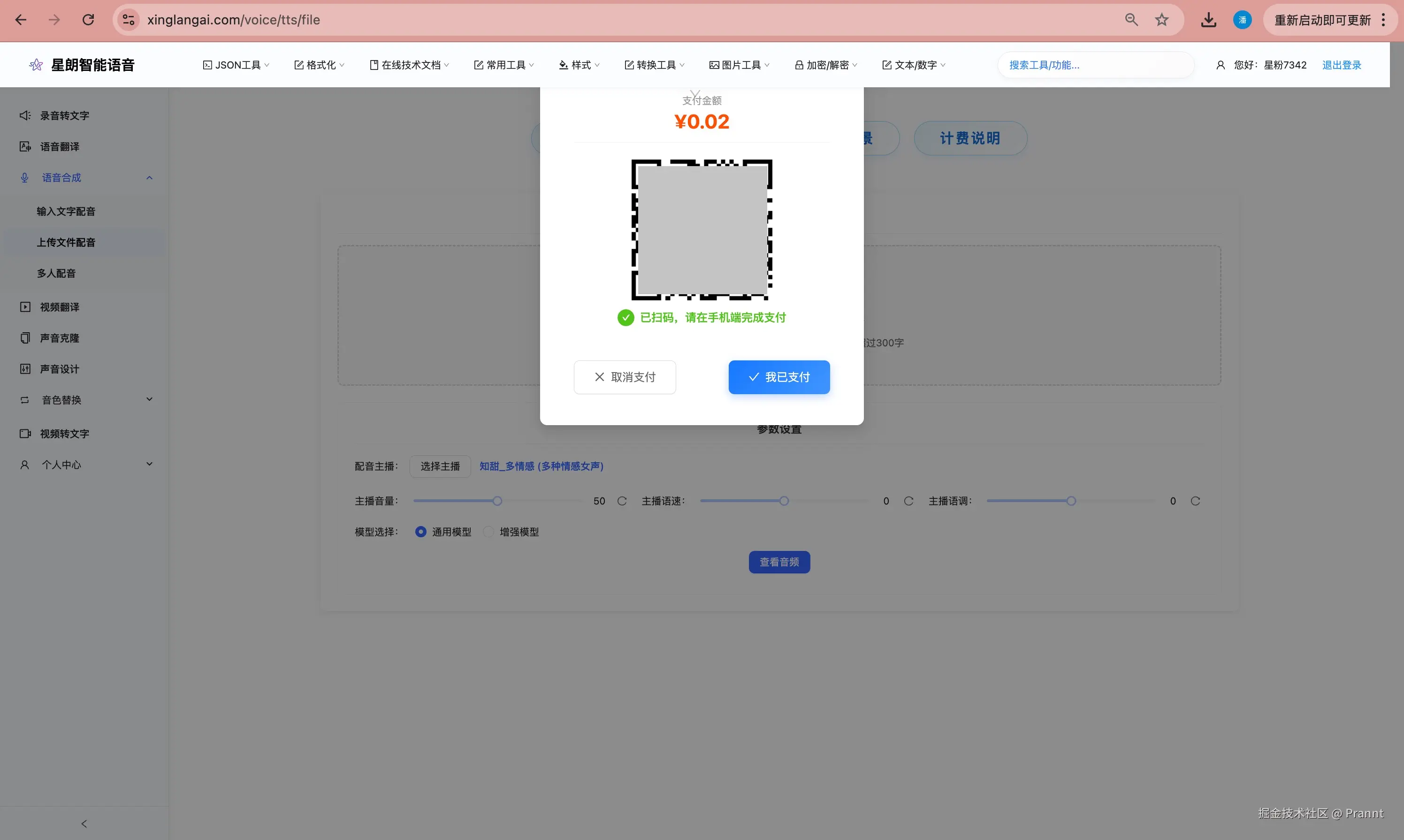Reset 主播语速 with its refresh icon
The image size is (1404, 840).
(909, 501)
